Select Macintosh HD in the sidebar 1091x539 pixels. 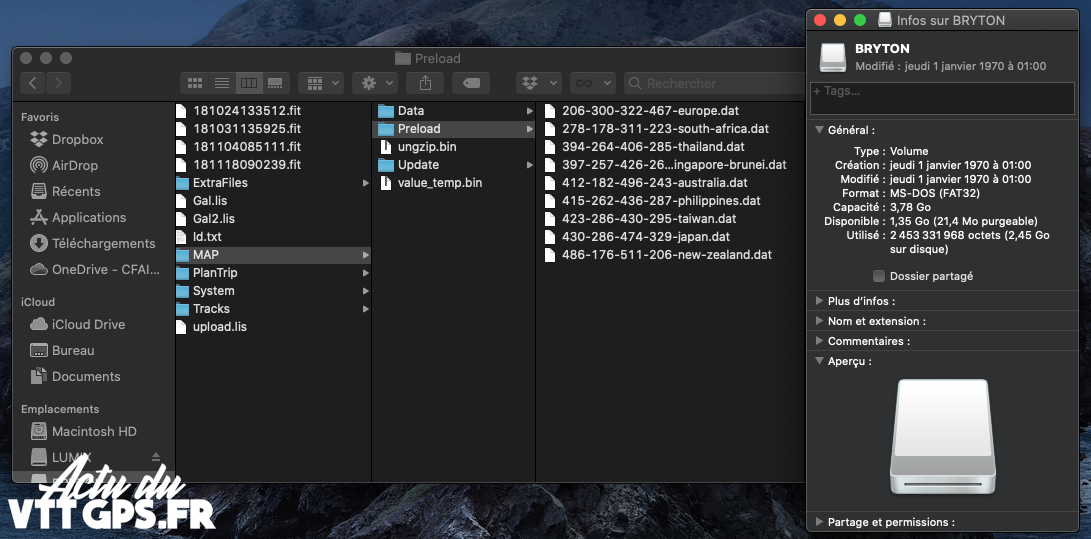coord(83,431)
